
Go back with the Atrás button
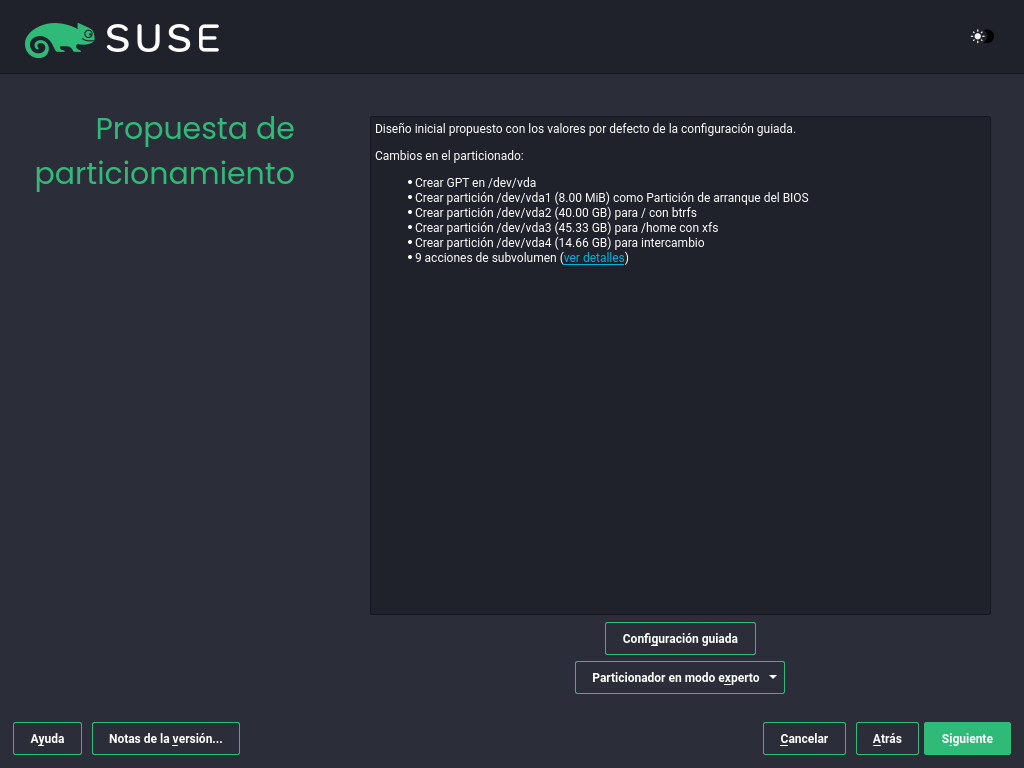pos(887,739)
